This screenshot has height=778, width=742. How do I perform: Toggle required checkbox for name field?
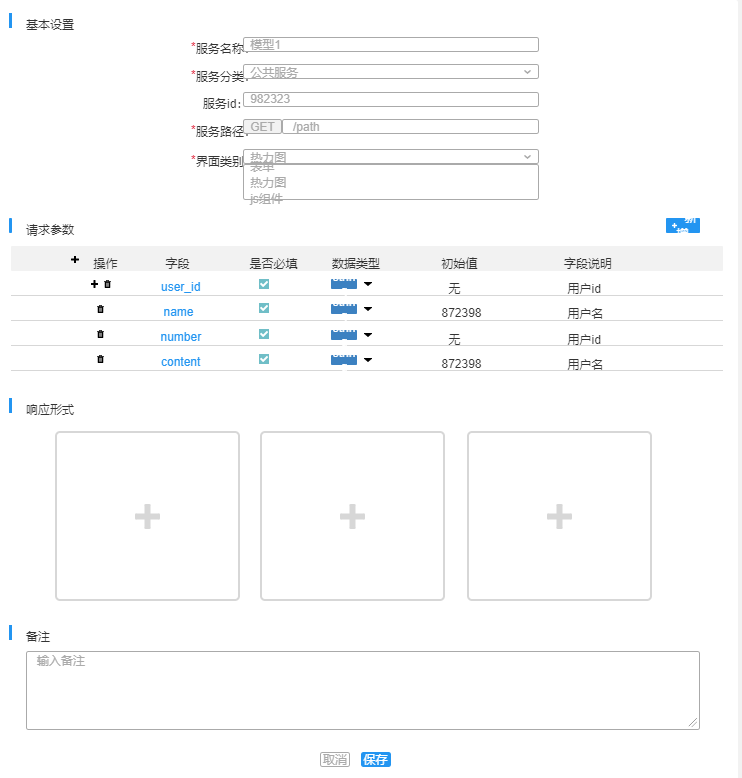tap(264, 308)
